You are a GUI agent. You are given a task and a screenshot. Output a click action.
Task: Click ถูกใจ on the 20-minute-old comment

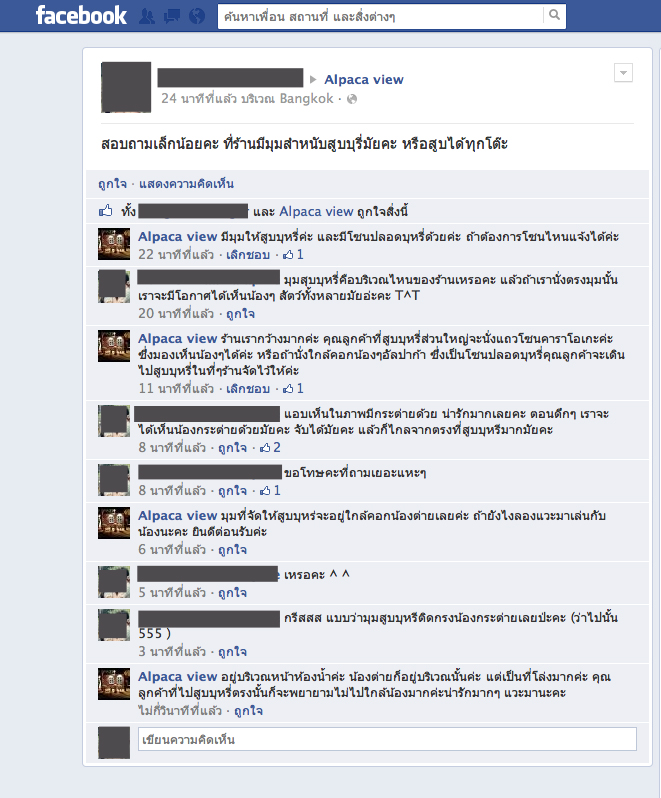click(x=241, y=314)
